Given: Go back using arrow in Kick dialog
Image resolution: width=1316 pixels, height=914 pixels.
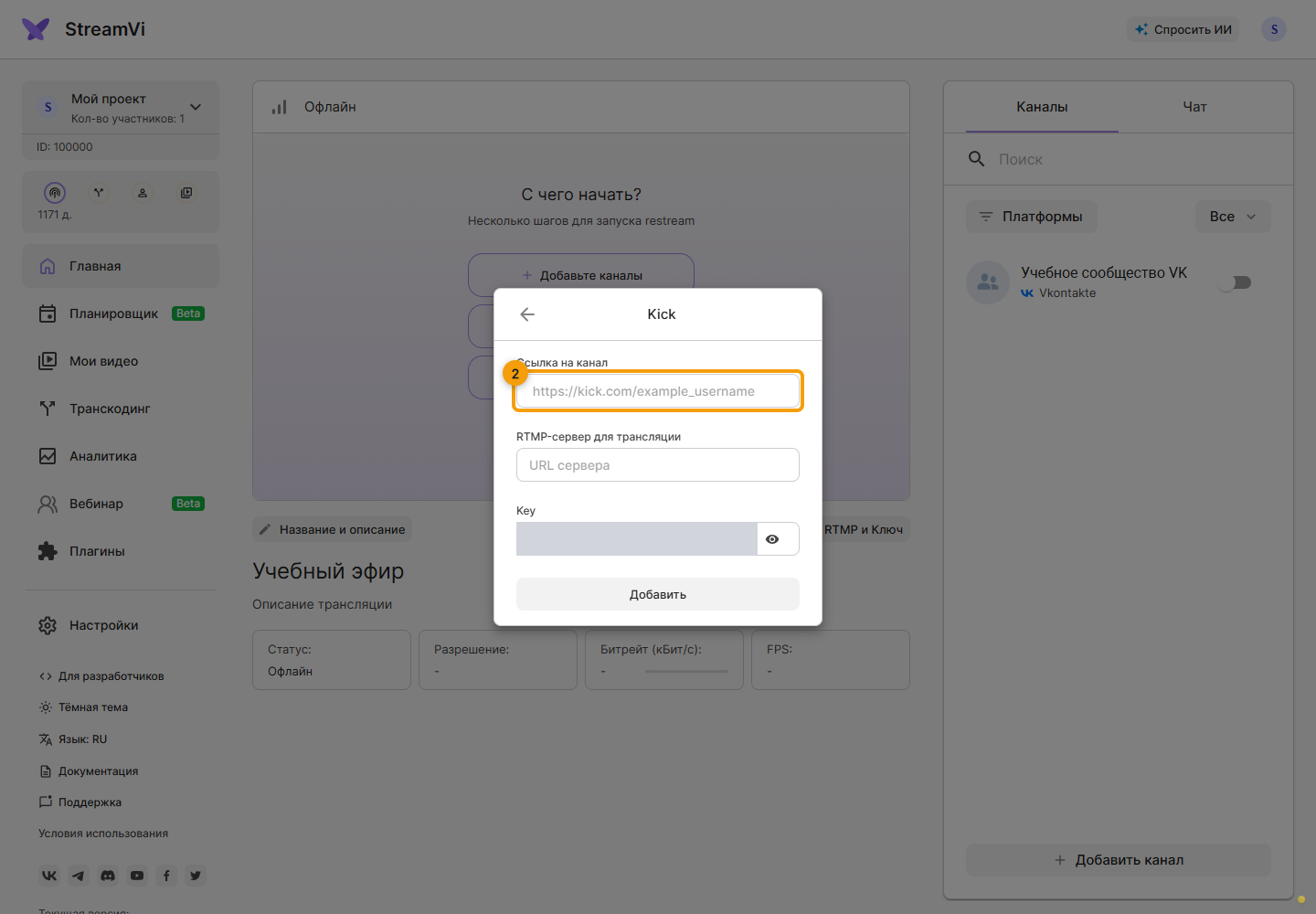Looking at the screenshot, I should point(527,314).
